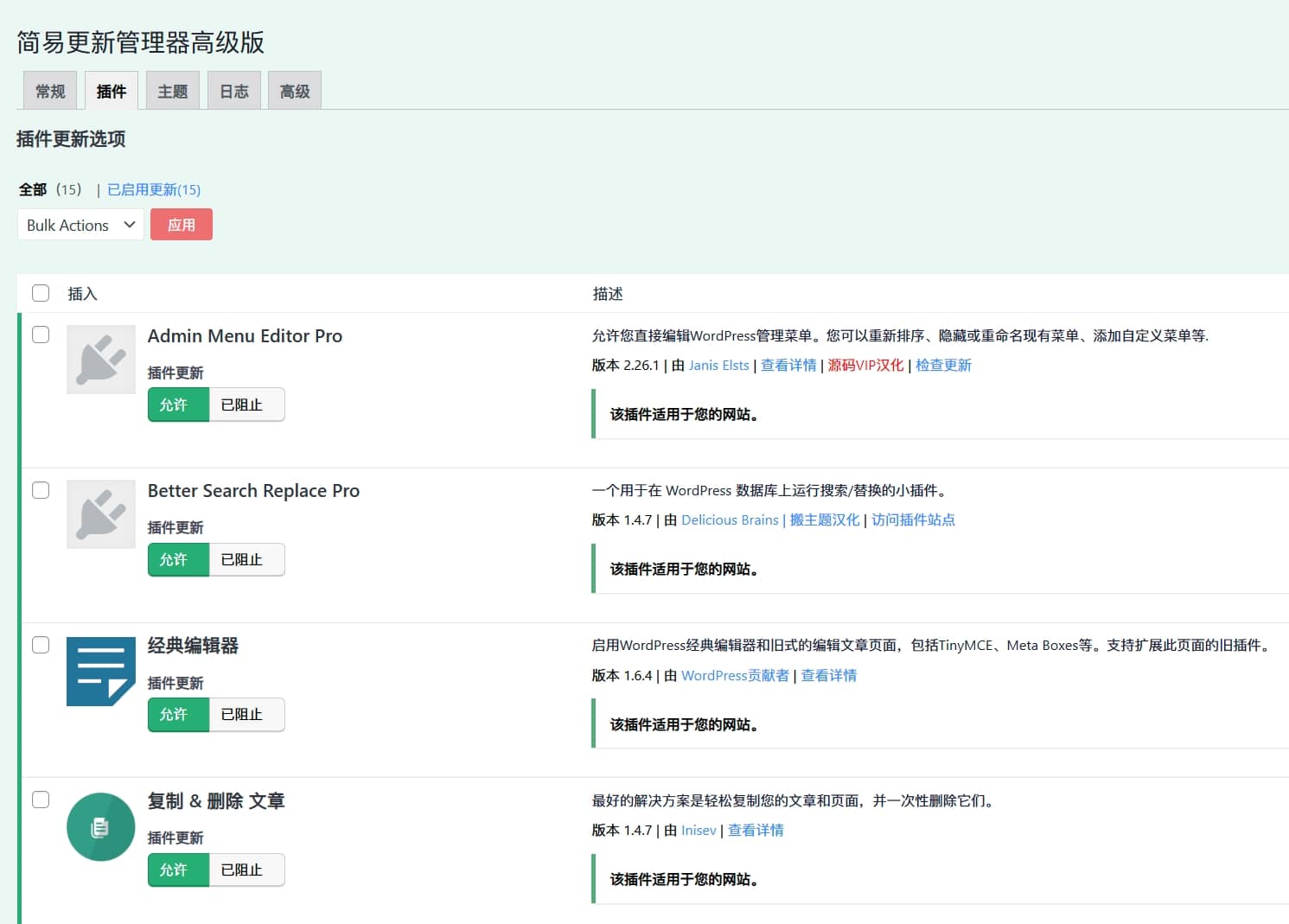The image size is (1289, 924).
Task: Filter list by 已启用更新(15) link
Action: click(x=154, y=189)
